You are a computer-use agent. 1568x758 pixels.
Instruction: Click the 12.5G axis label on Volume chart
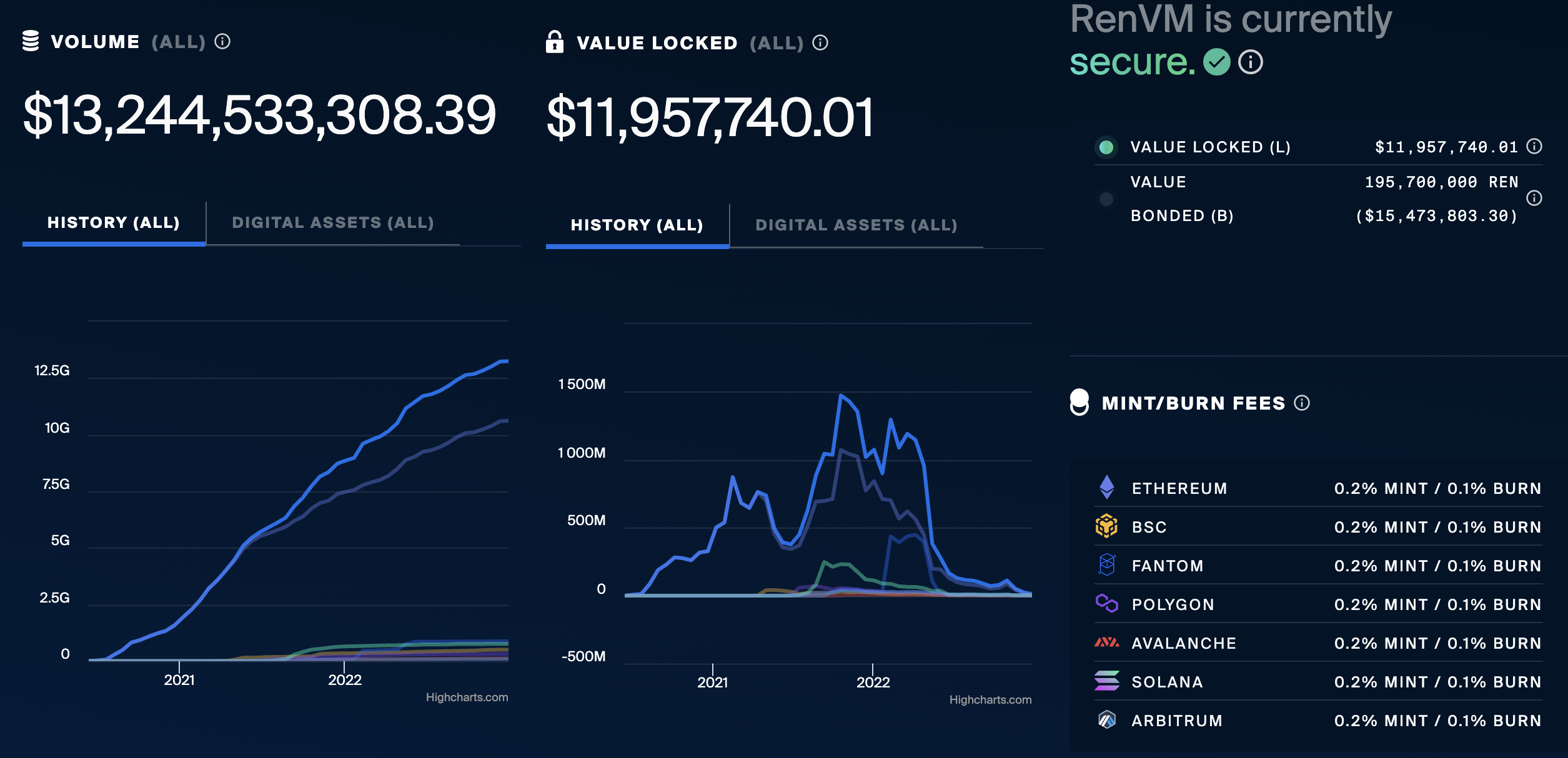click(52, 370)
